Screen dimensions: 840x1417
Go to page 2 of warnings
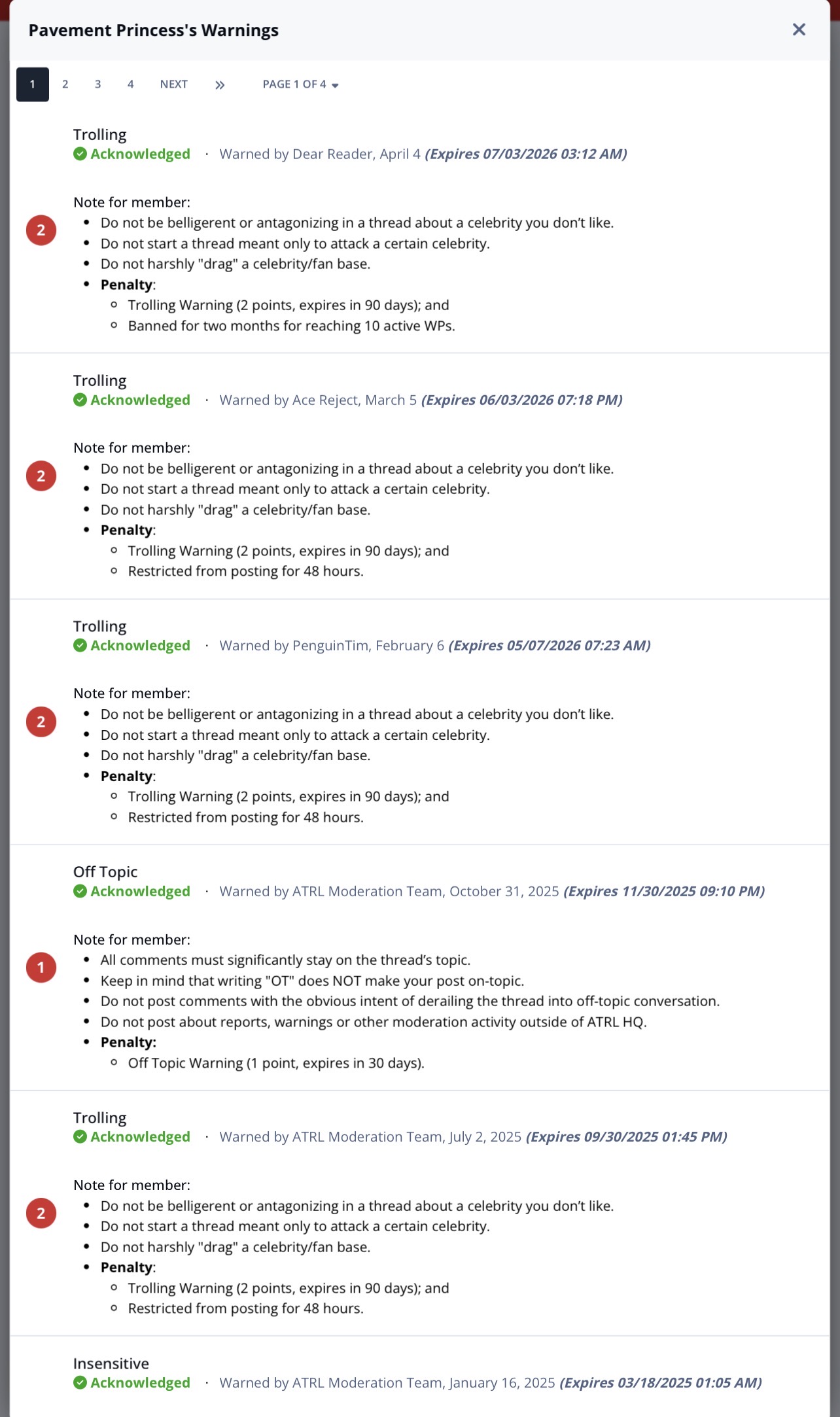[65, 84]
